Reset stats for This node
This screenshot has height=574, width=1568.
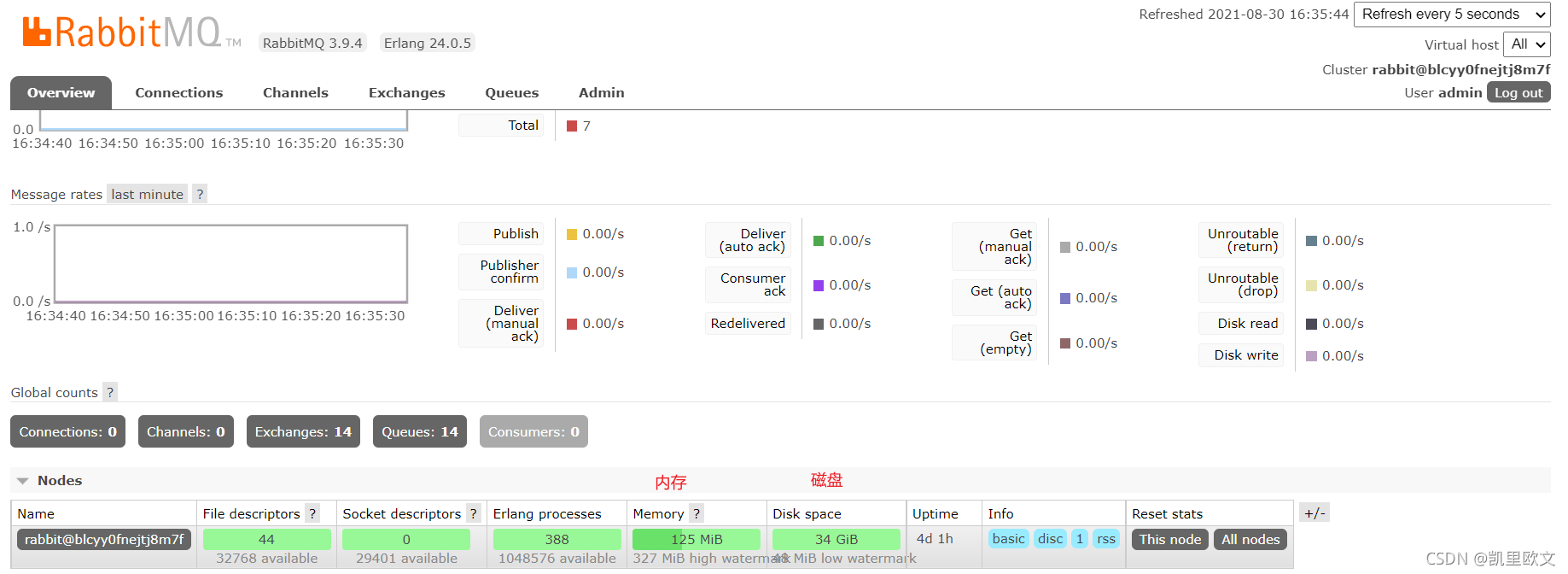coord(1169,539)
